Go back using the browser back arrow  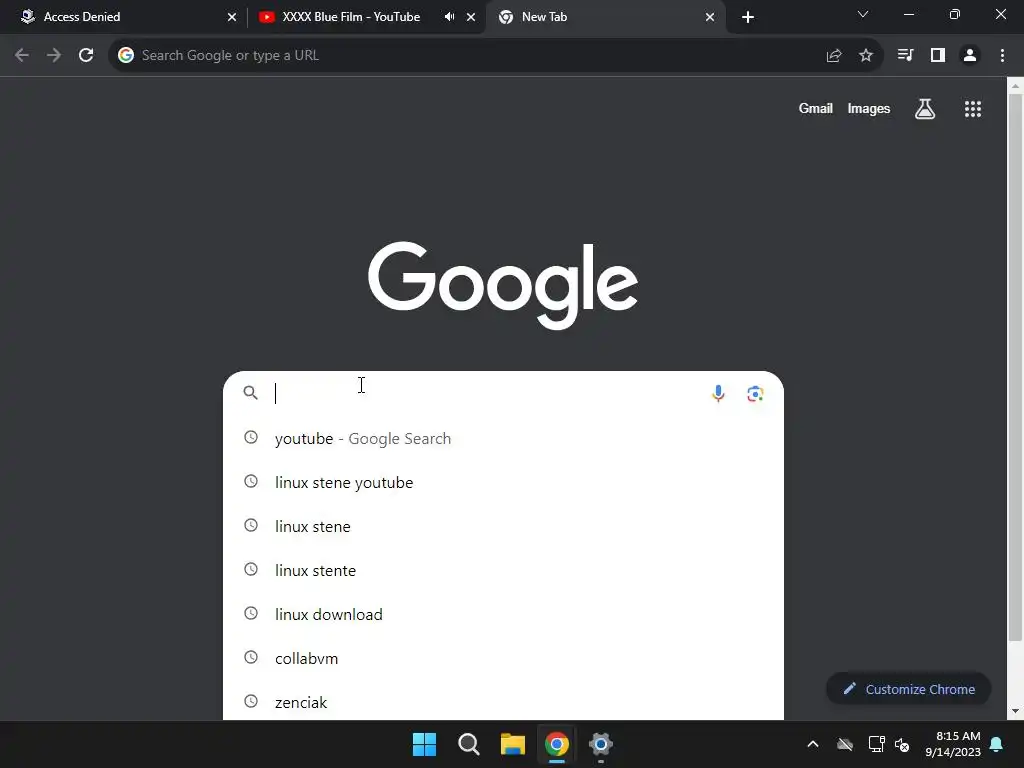point(22,56)
